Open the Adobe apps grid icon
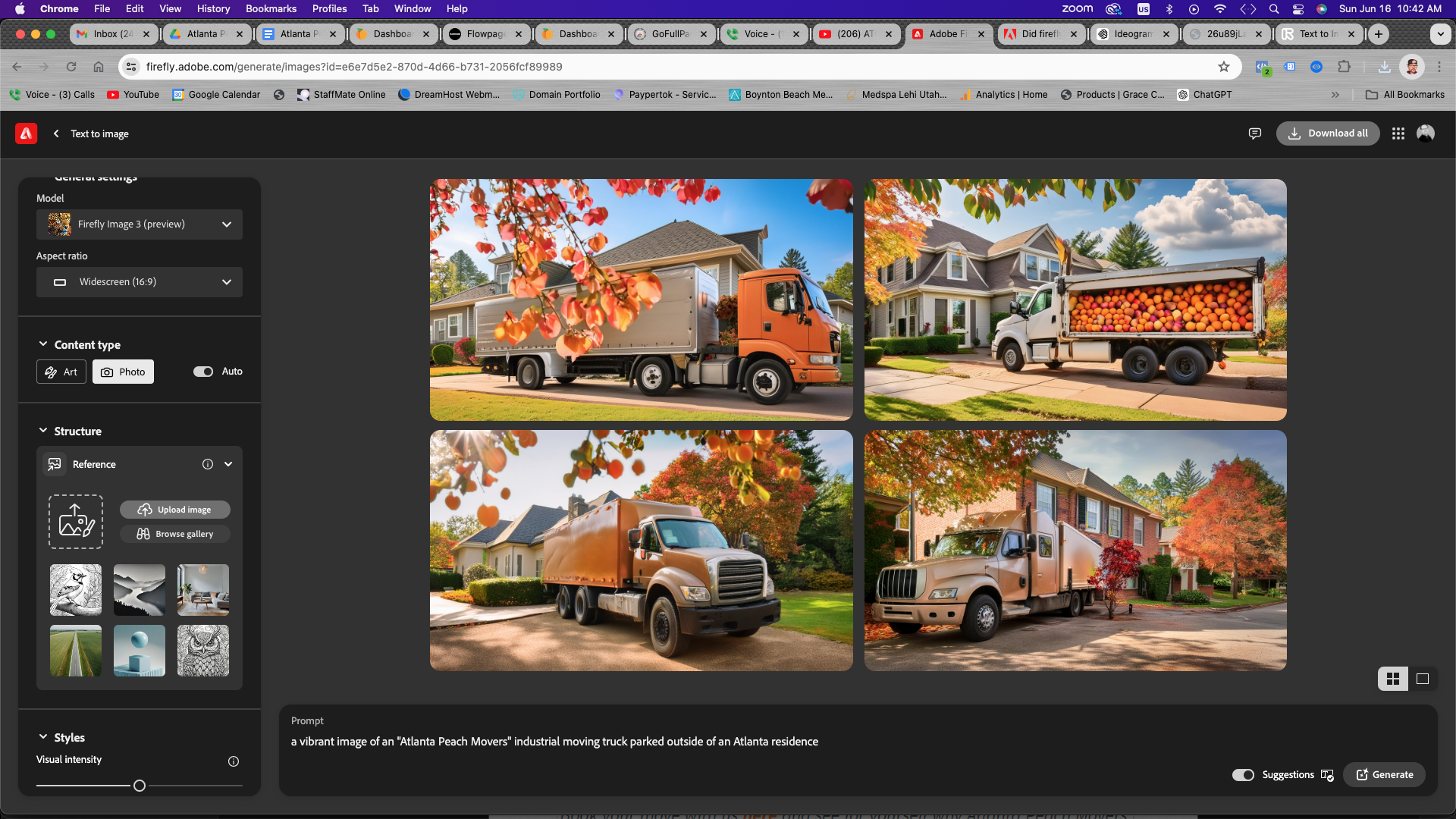 1398,133
